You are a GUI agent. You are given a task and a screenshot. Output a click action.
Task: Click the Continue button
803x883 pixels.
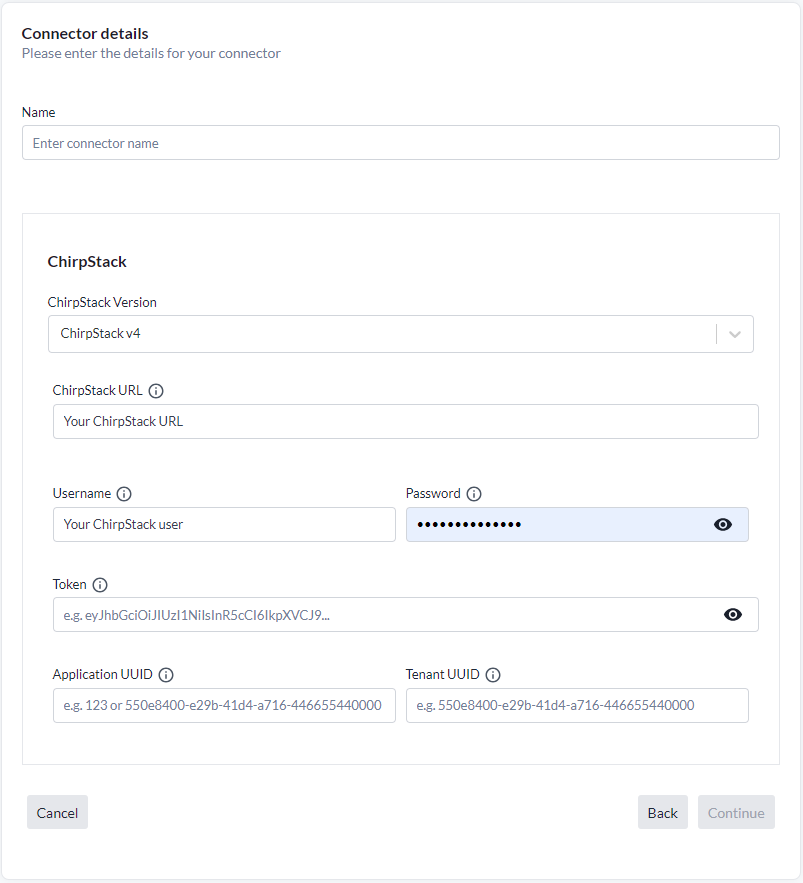coord(737,813)
